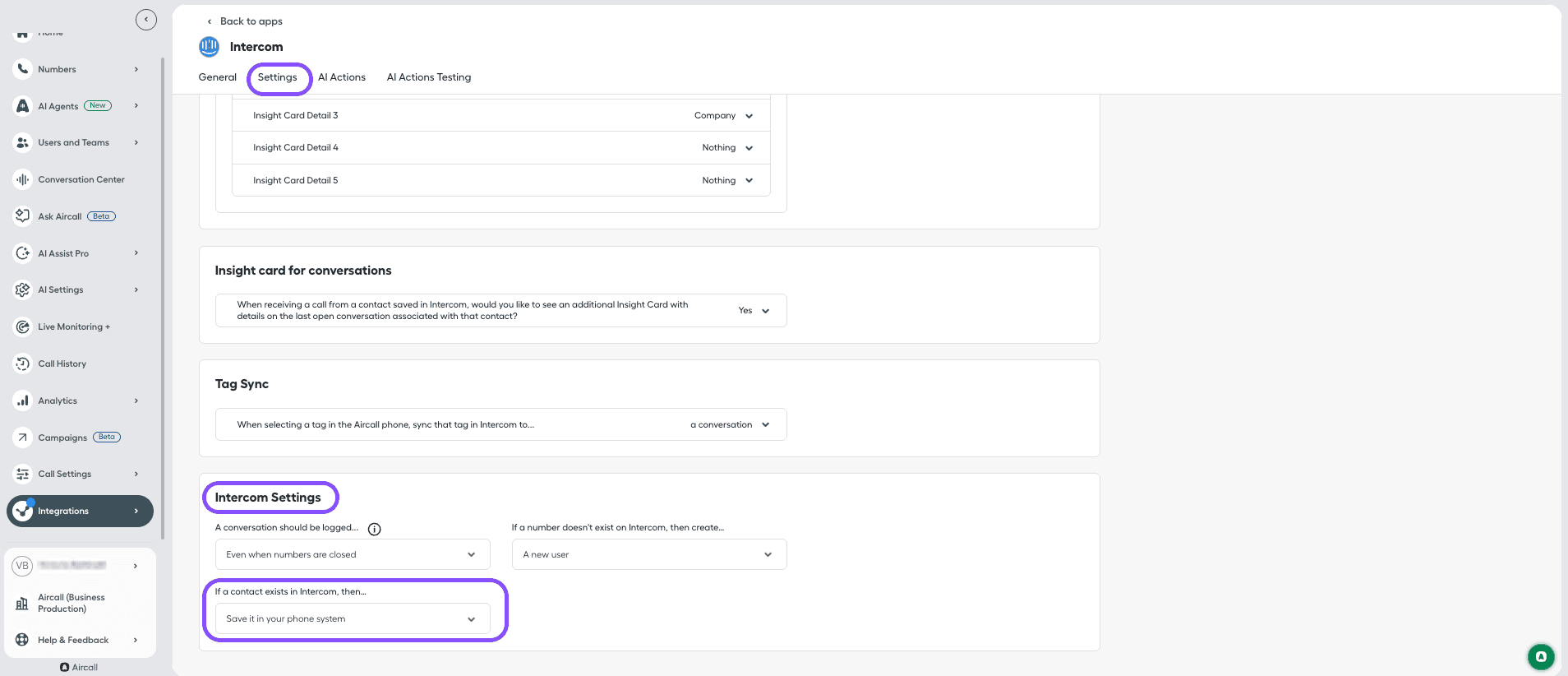The image size is (1568, 676).
Task: Click the 'Insight Card Detail 3' label
Action: pyautogui.click(x=296, y=116)
